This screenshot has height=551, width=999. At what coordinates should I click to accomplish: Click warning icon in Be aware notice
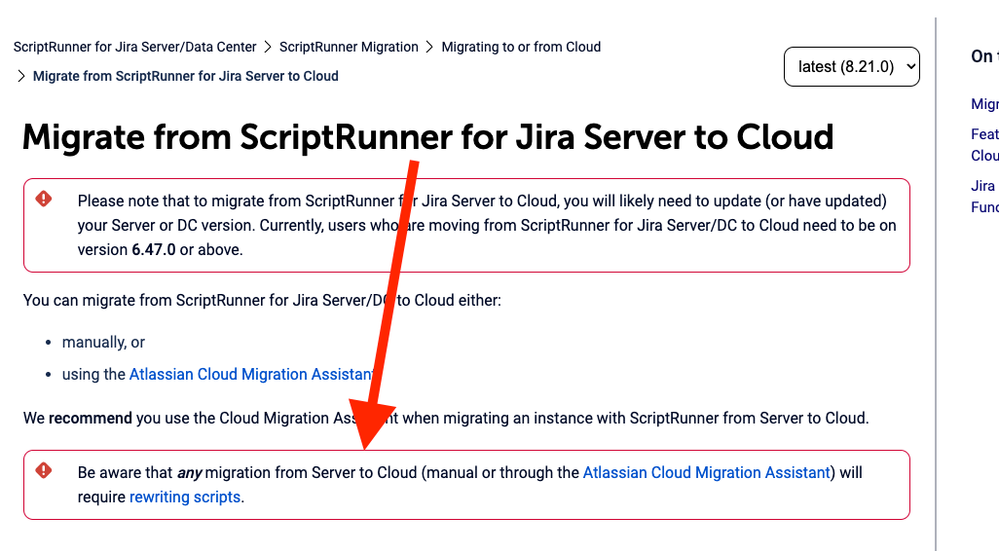(x=43, y=471)
